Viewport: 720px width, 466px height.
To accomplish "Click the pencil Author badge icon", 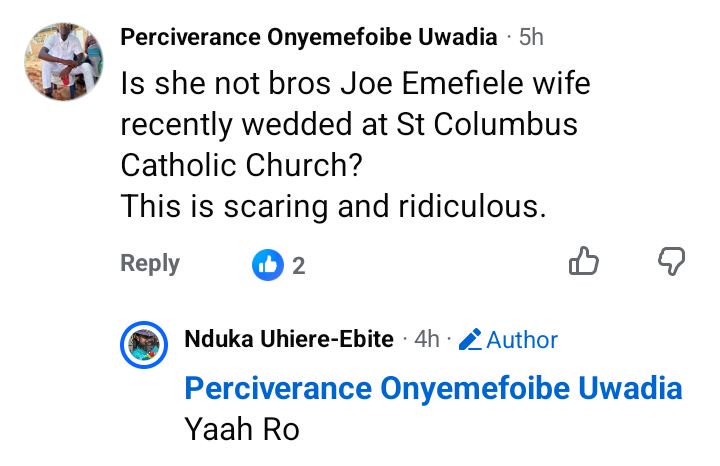I will (x=470, y=339).
